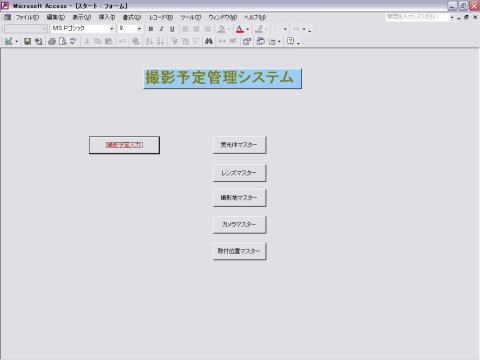Toggle Align Left
This screenshot has width=480, height=360.
pyautogui.click(x=186, y=29)
